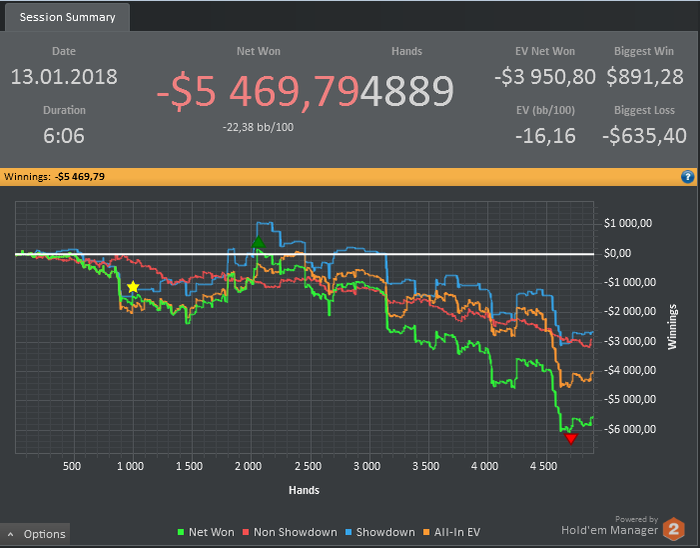Click the date value 13.01.2018
This screenshot has width=700, height=548.
click(x=64, y=77)
